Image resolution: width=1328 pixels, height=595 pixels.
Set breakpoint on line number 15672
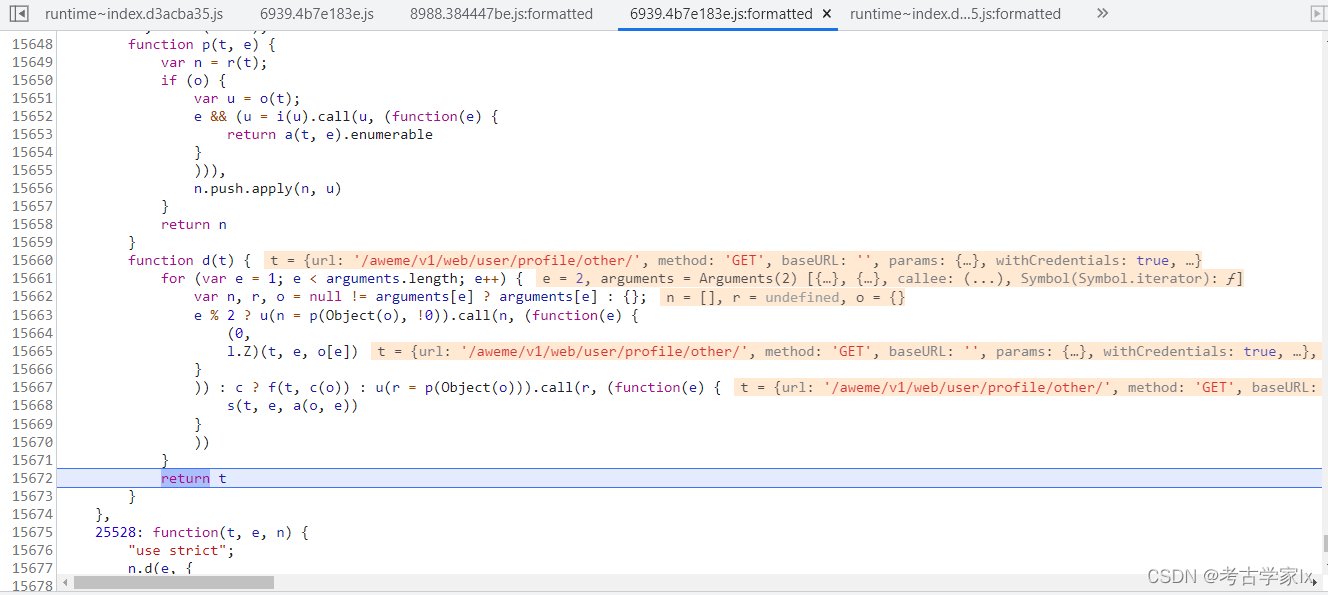tap(32, 478)
